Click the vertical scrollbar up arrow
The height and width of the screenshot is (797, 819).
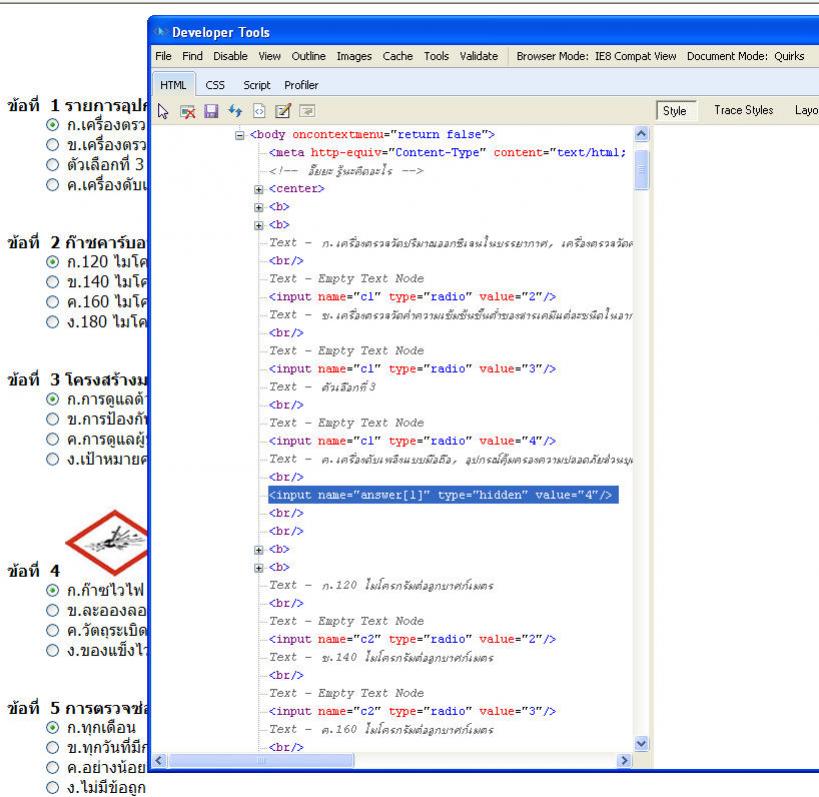pyautogui.click(x=641, y=134)
